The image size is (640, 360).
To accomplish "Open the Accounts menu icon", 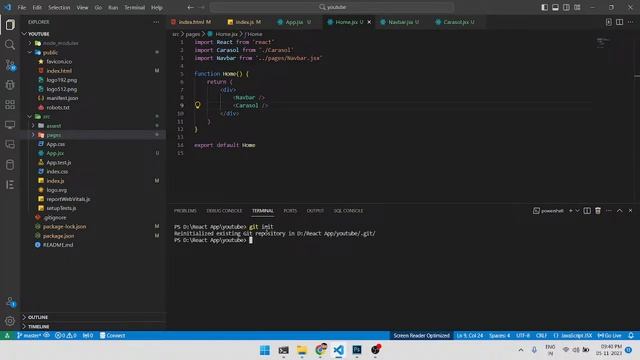I will 10,302.
